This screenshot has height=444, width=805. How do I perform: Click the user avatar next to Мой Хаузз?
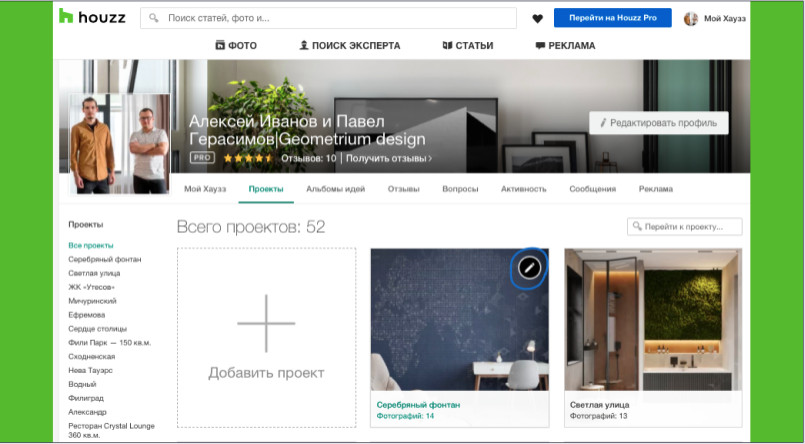pos(691,18)
